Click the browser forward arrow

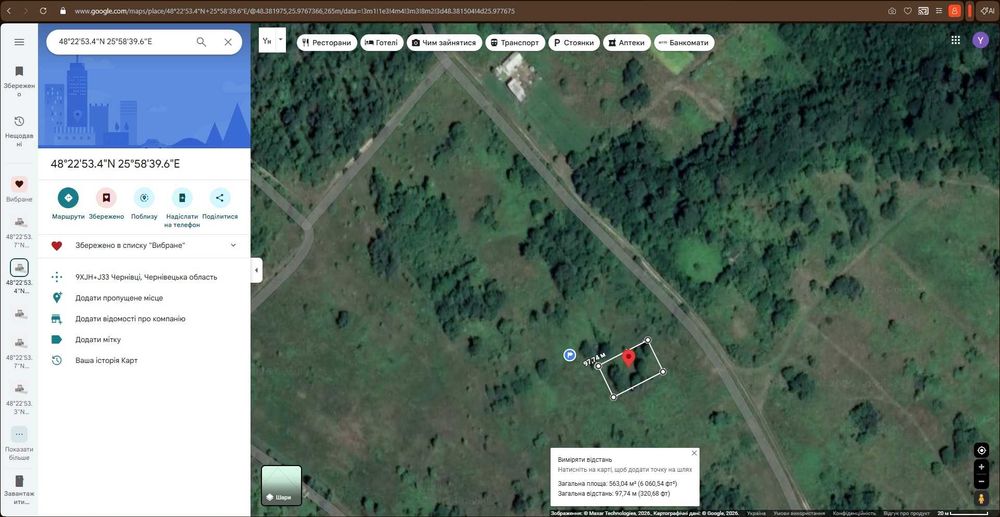(x=26, y=11)
